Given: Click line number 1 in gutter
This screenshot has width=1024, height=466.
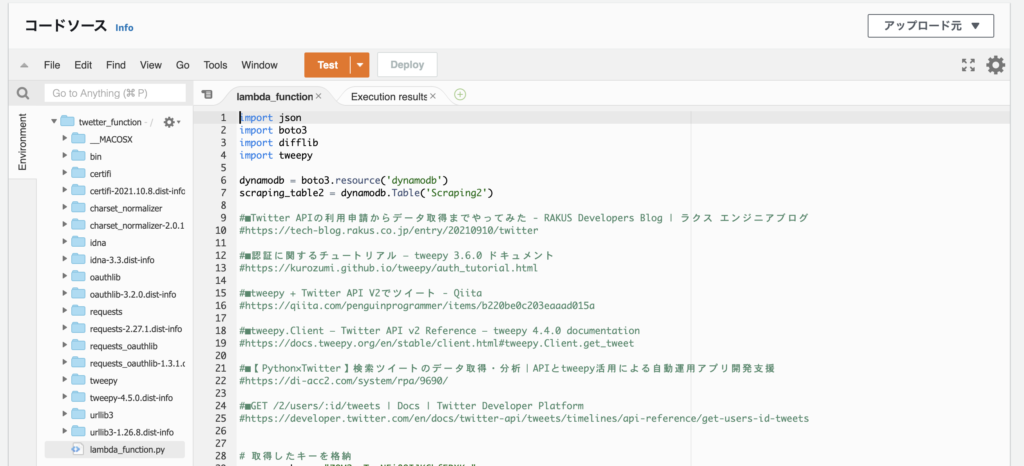Looking at the screenshot, I should click(223, 118).
